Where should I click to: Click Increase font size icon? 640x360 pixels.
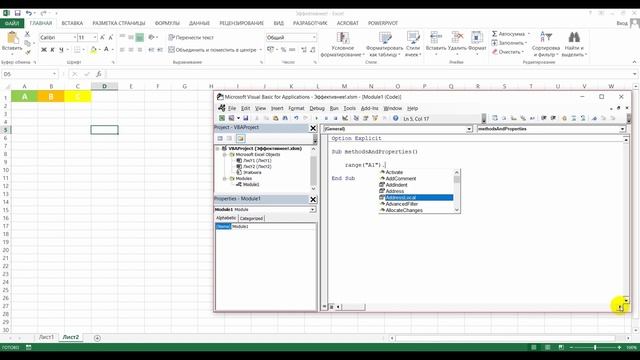pos(102,38)
